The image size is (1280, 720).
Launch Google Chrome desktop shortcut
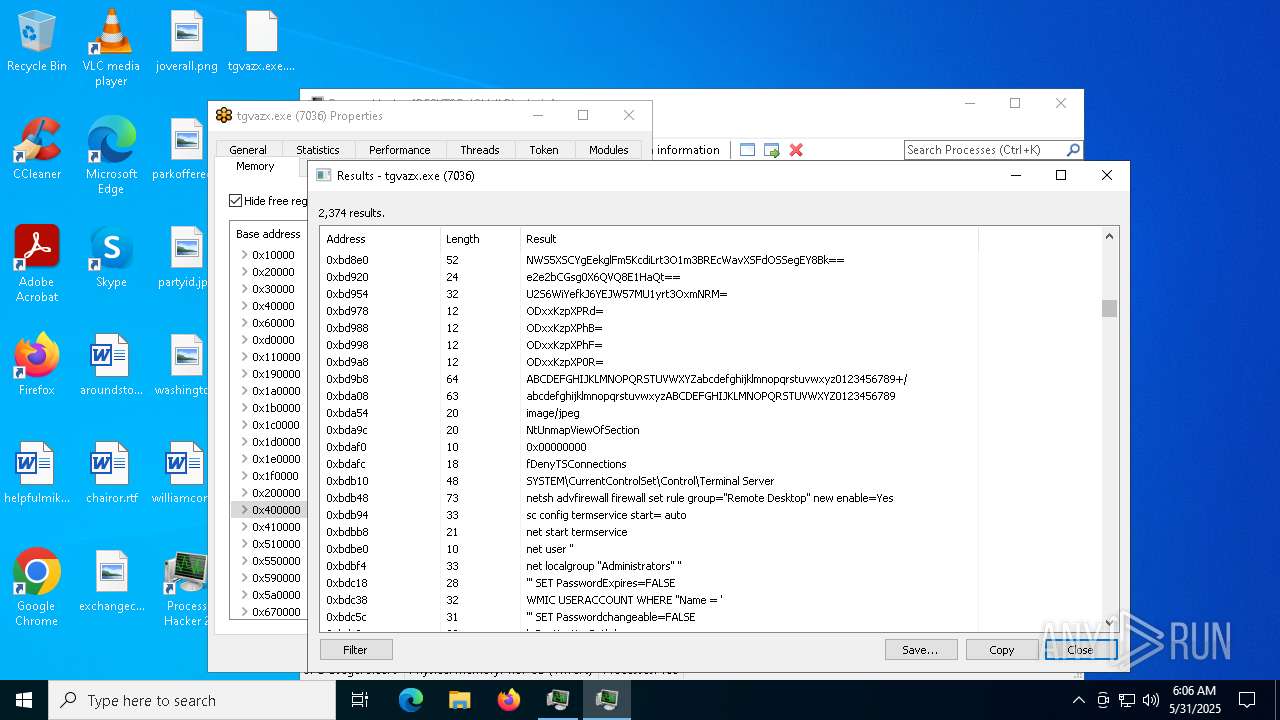[x=37, y=588]
